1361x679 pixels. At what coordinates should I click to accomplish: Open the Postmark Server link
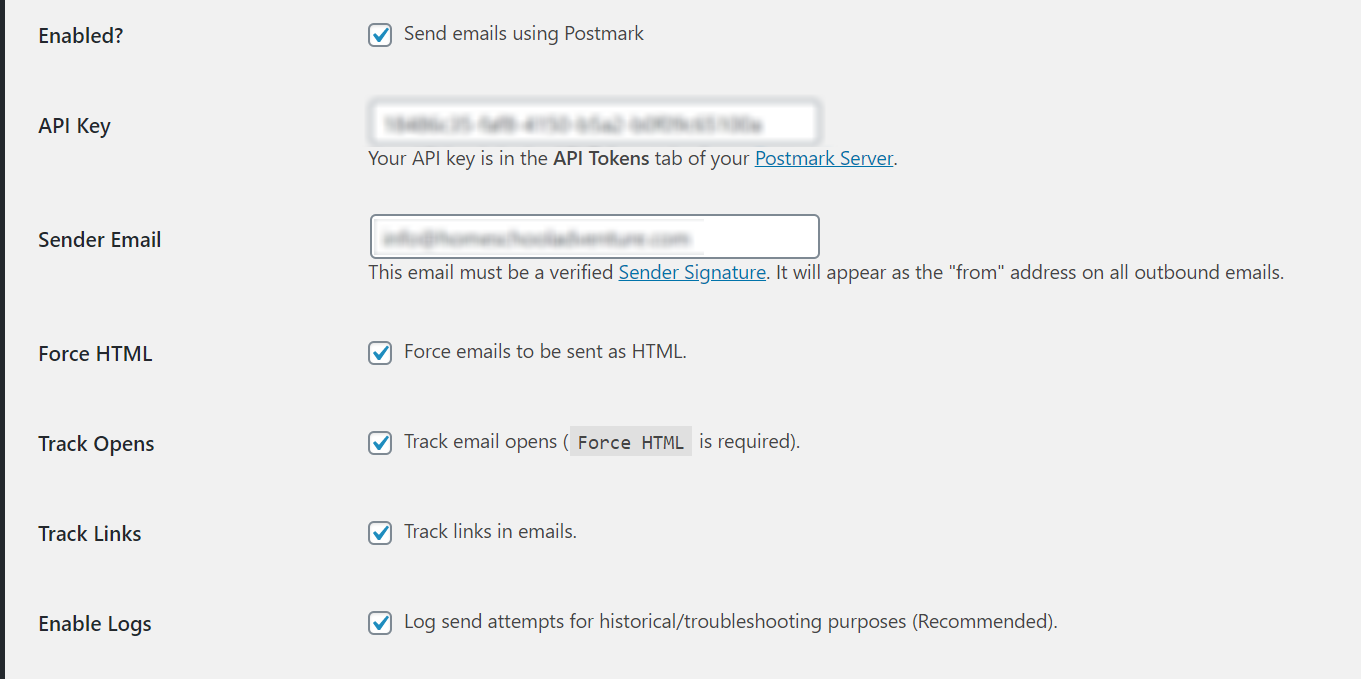coord(823,158)
